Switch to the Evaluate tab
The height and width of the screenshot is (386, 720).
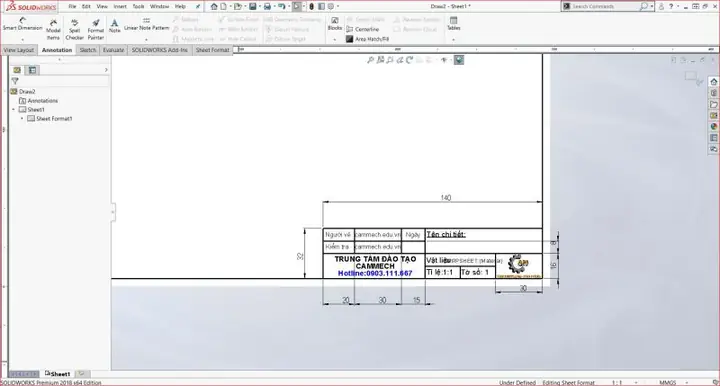(x=113, y=50)
